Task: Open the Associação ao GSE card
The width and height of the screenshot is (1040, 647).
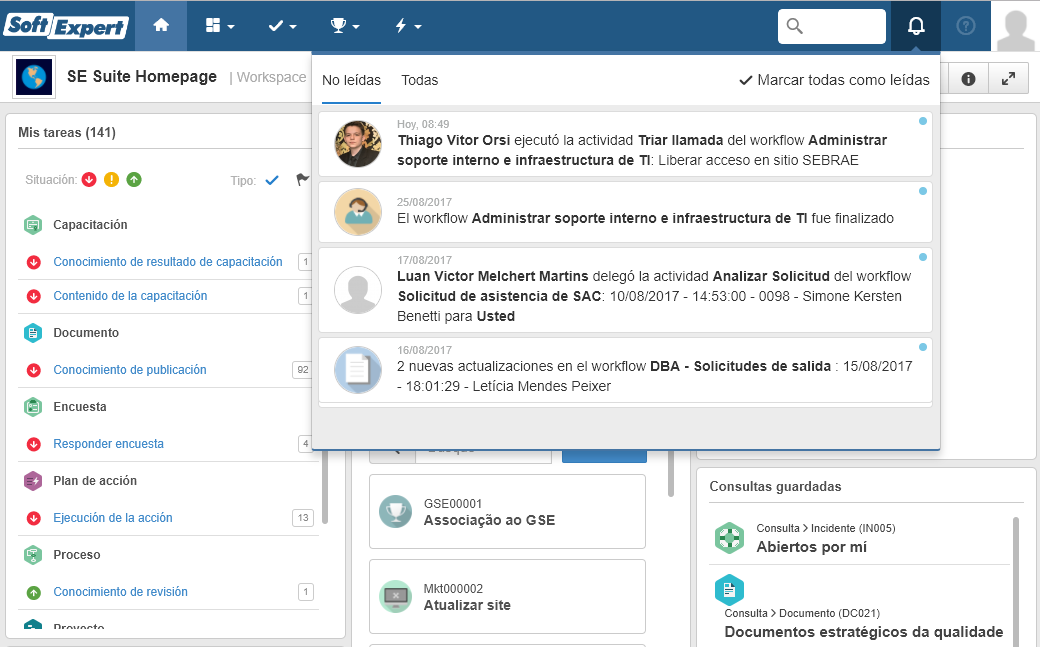Action: (507, 512)
